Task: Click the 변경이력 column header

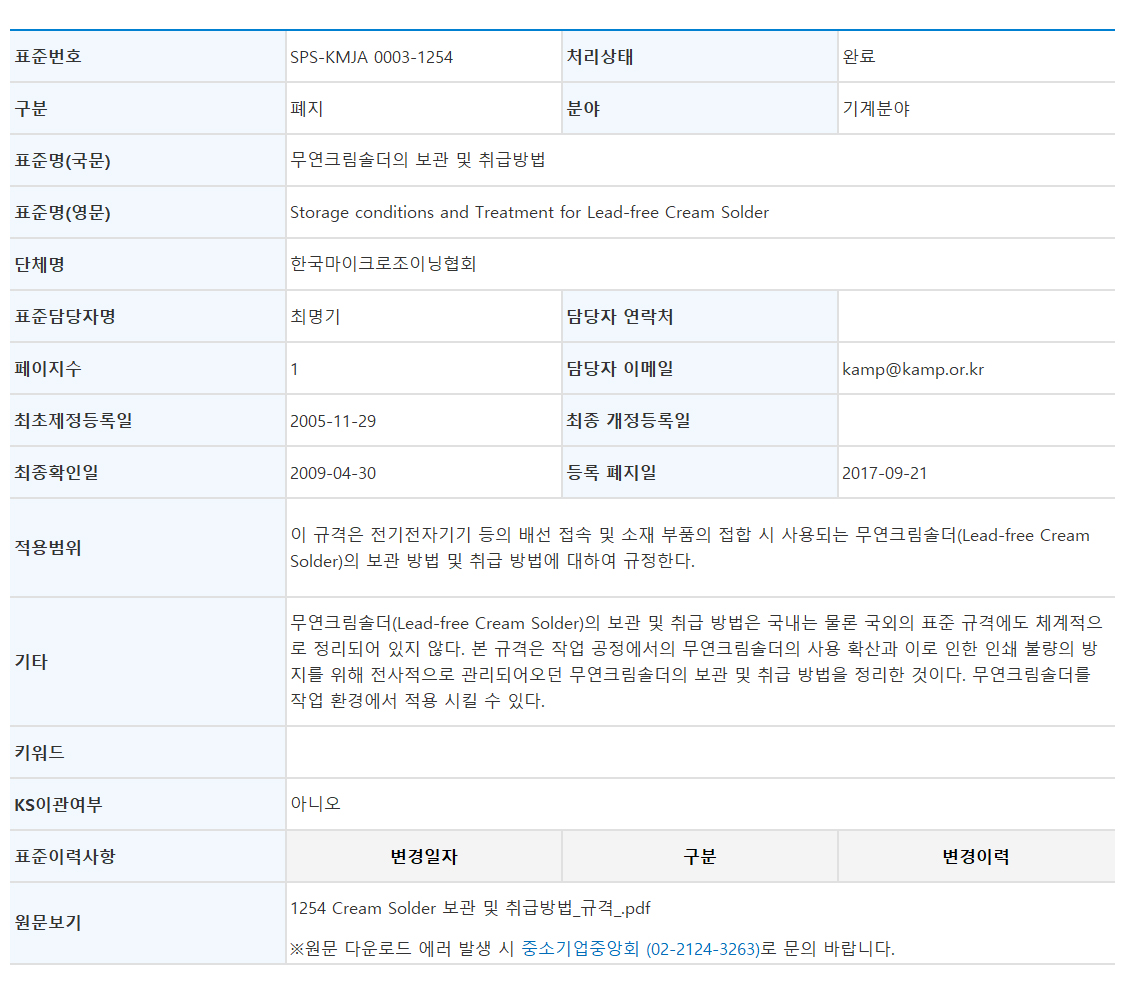Action: point(975,857)
